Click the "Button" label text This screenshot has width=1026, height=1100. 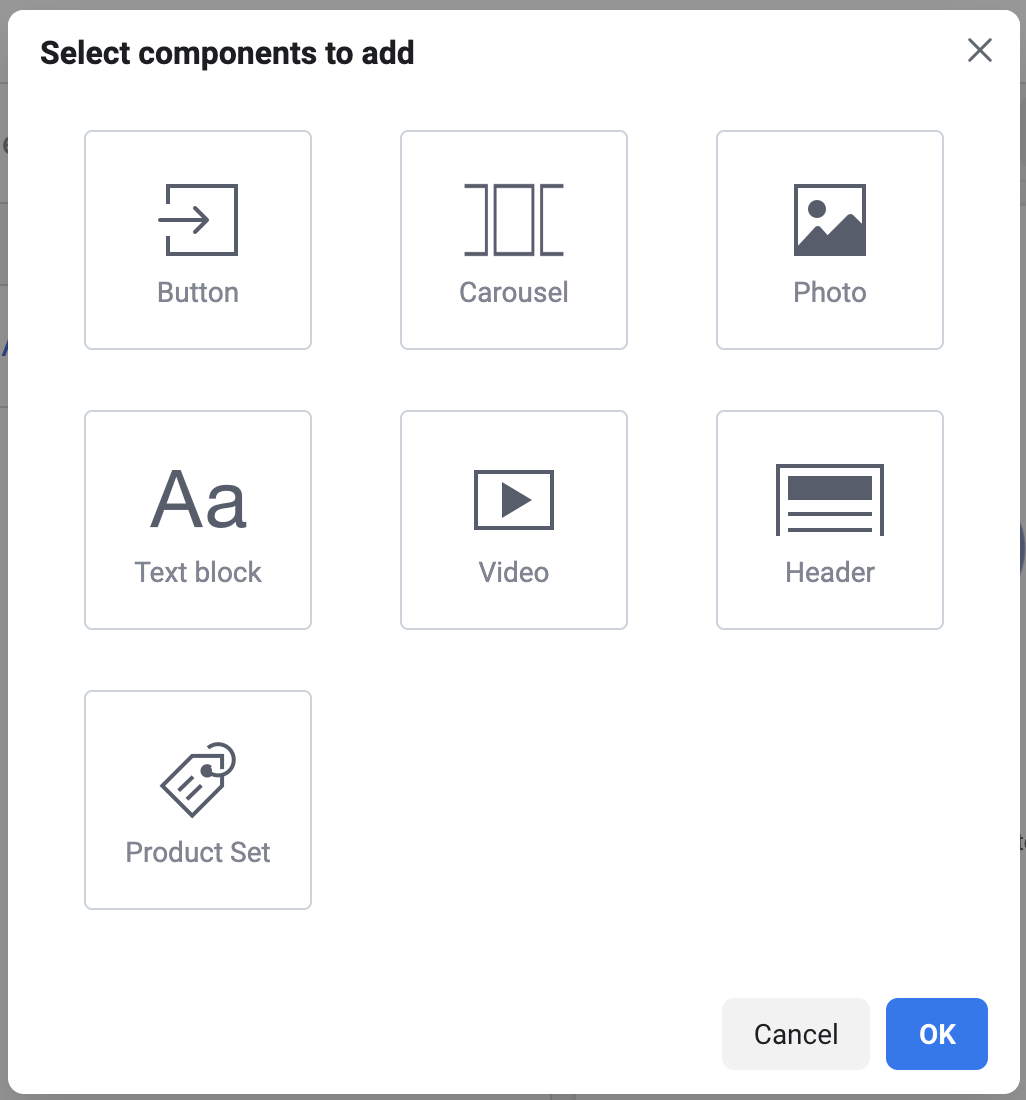198,293
